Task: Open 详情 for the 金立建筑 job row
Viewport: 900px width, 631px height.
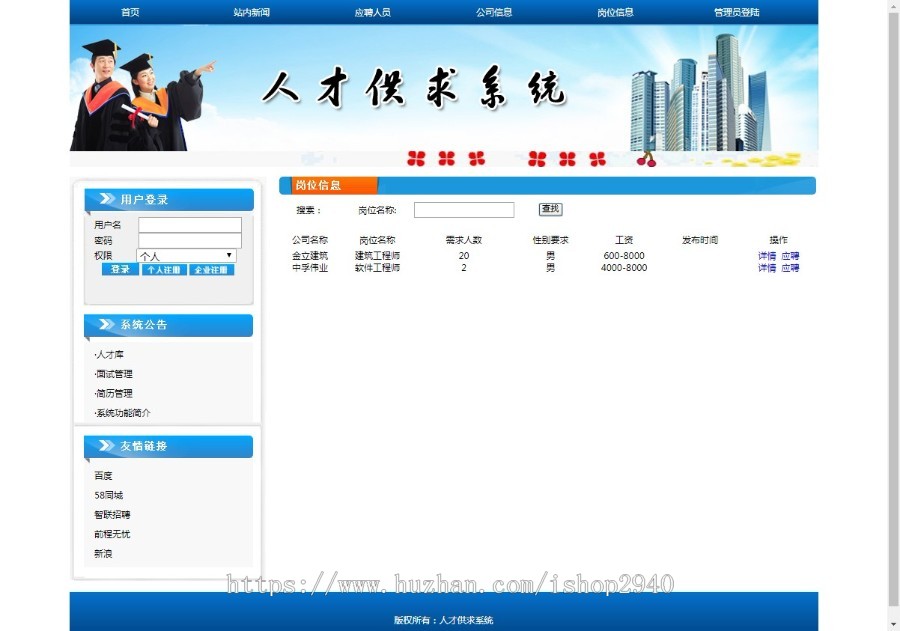Action: (767, 256)
